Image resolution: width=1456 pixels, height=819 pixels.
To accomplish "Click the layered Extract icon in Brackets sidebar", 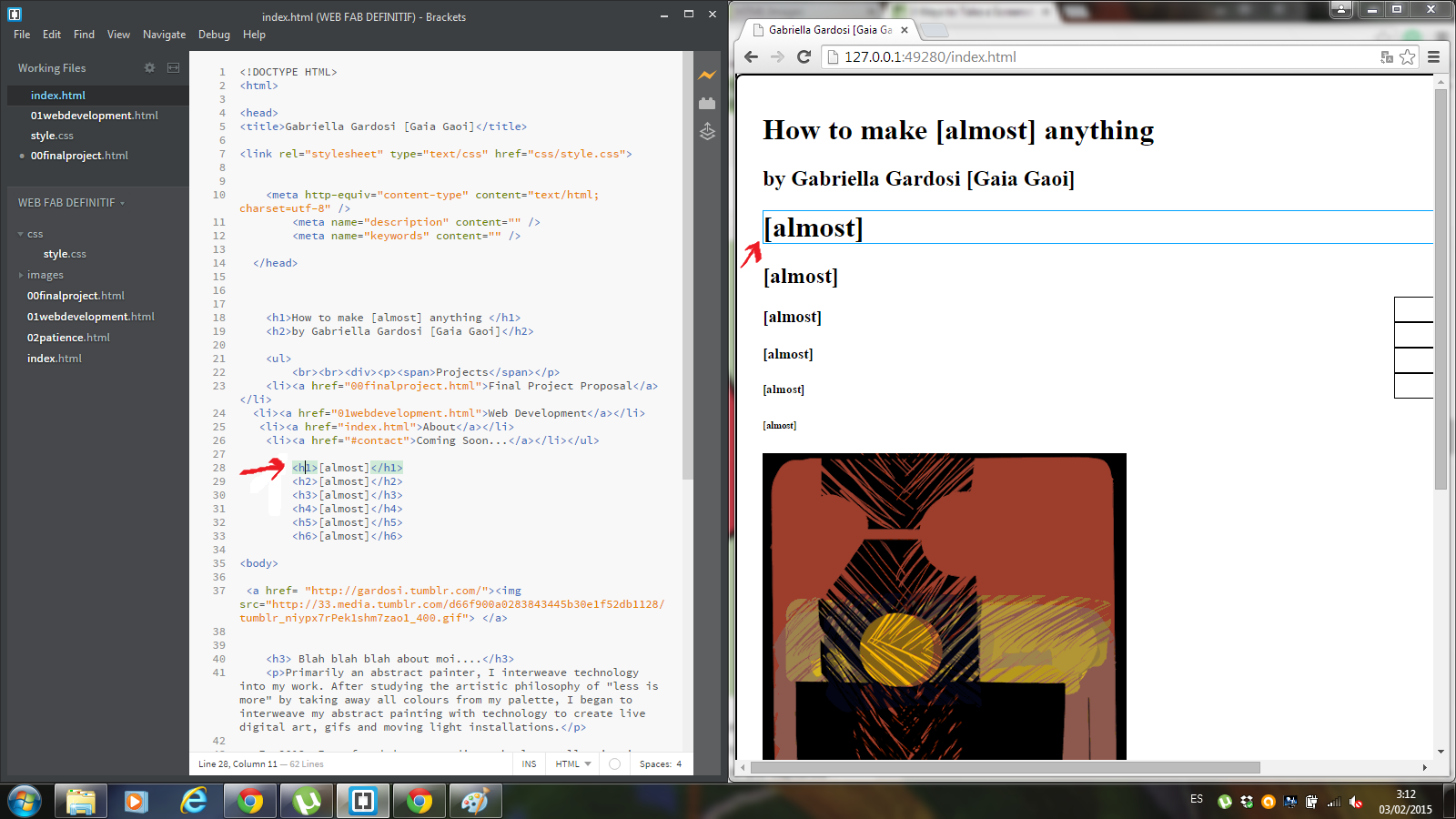I will pyautogui.click(x=707, y=132).
